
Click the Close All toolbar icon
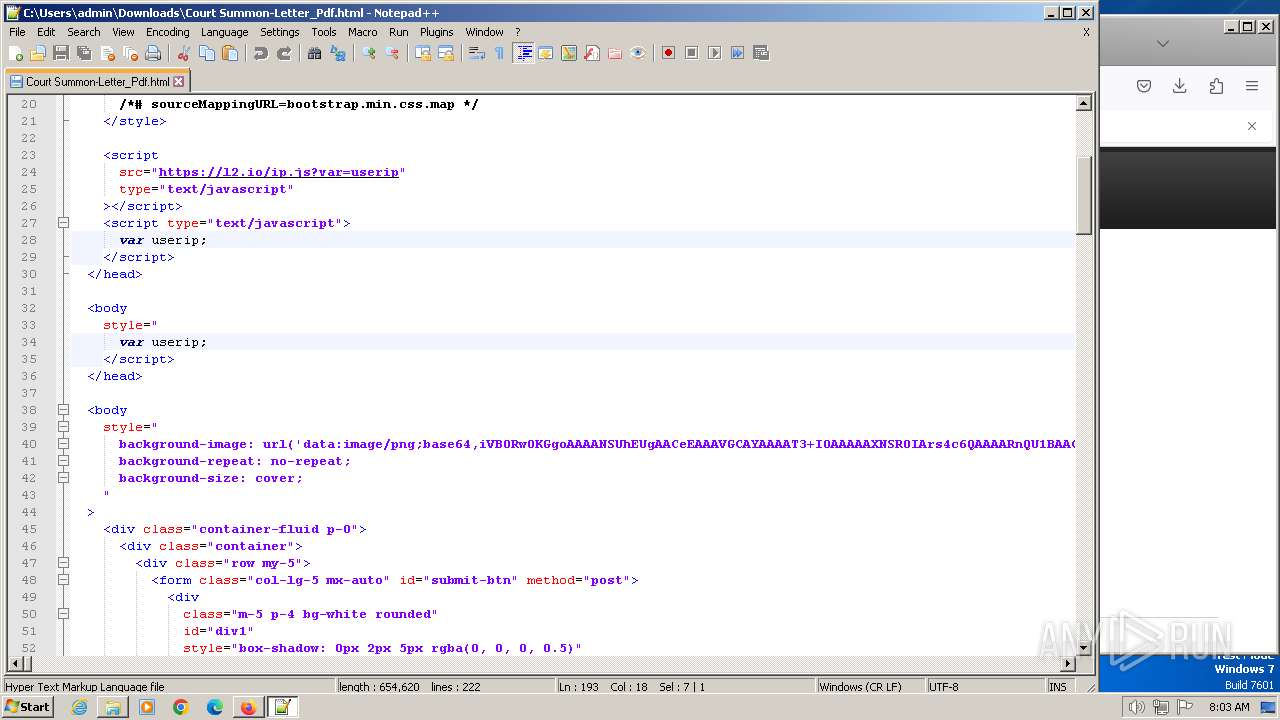point(130,53)
